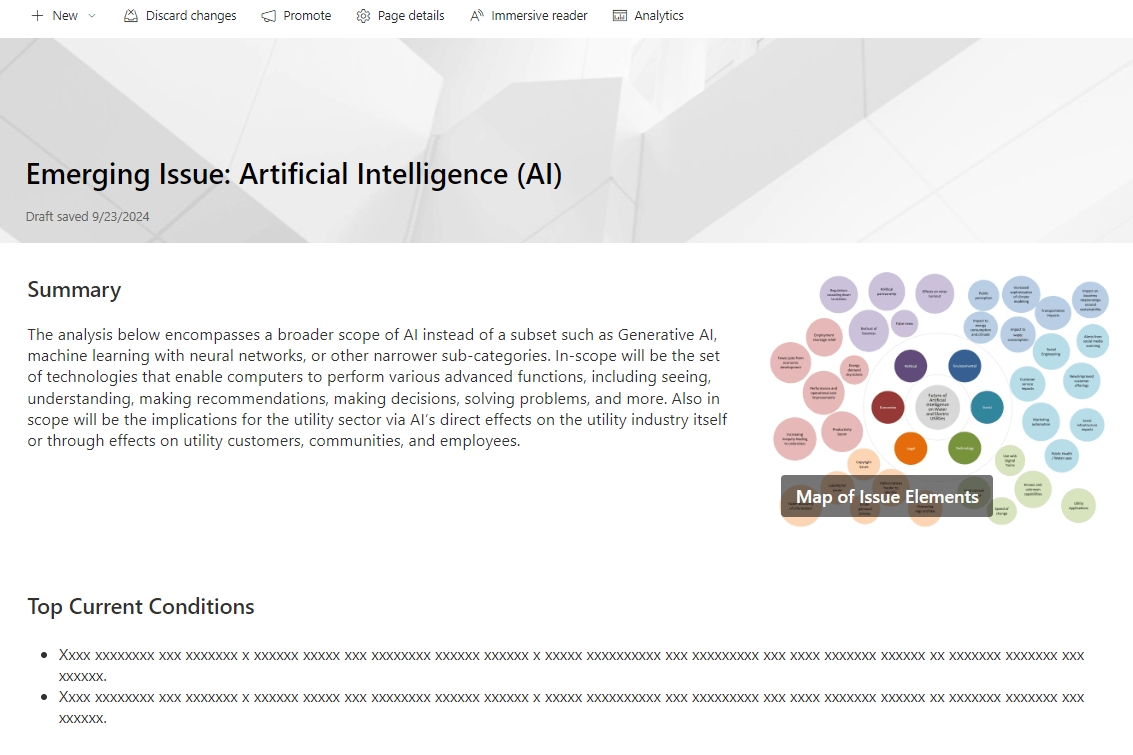
Task: Expand the New dropdown chevron
Action: pos(92,16)
